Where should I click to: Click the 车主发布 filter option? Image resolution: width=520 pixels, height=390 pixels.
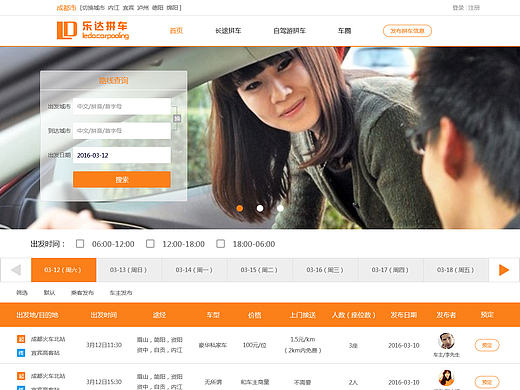click(x=121, y=293)
